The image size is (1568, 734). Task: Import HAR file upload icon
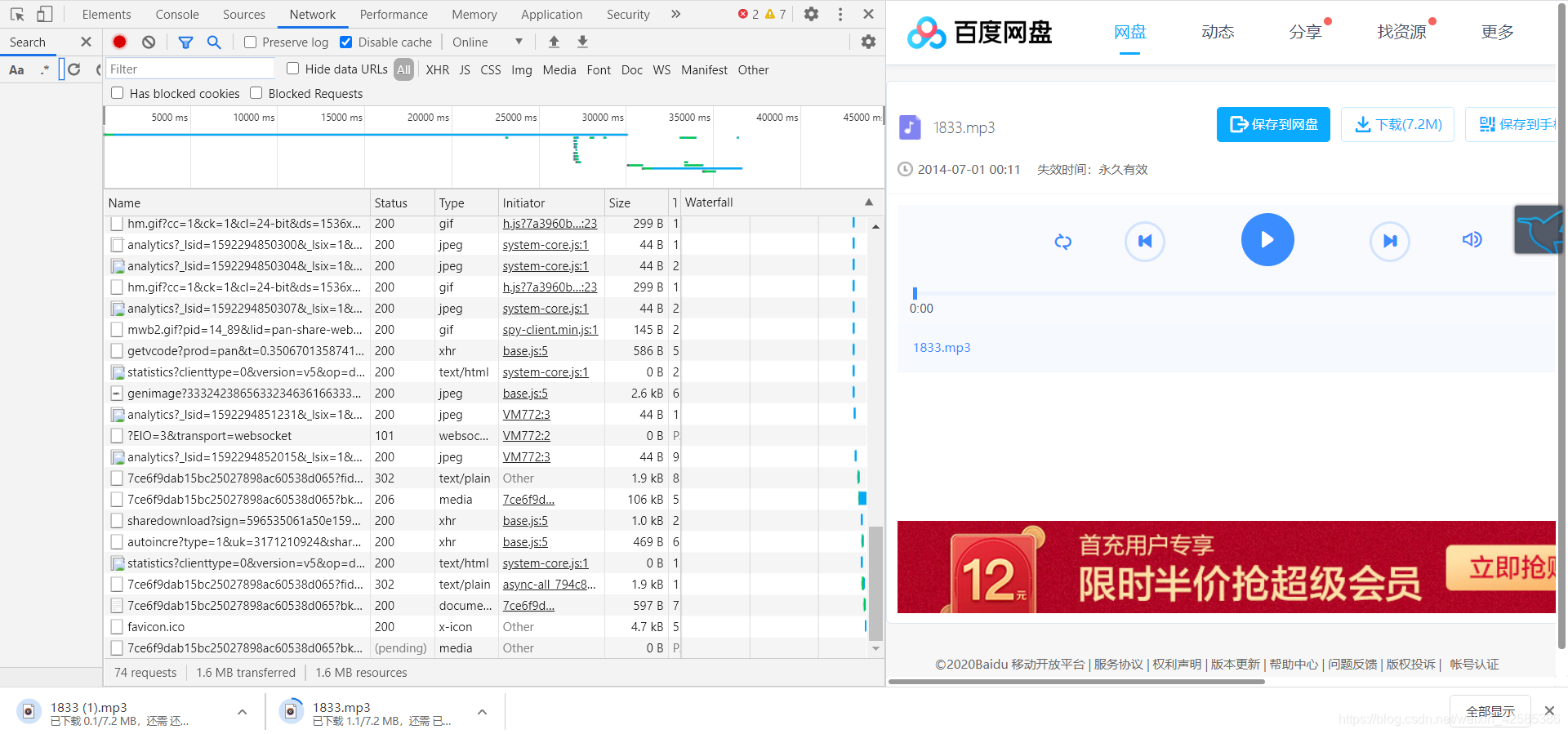[554, 42]
